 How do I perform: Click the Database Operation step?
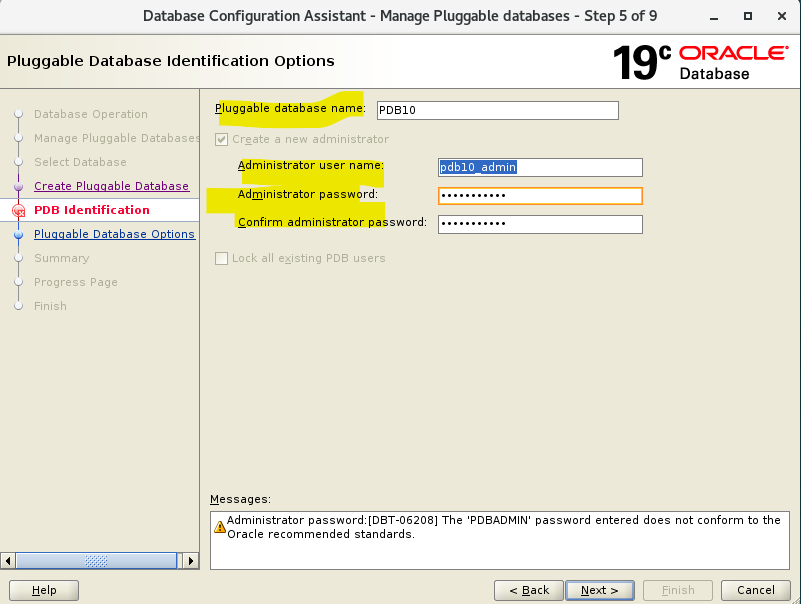point(91,114)
